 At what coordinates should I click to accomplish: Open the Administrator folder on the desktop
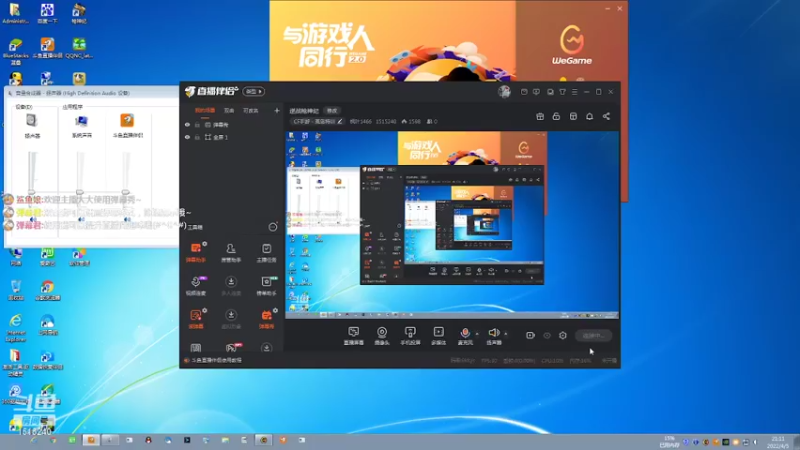[15, 13]
